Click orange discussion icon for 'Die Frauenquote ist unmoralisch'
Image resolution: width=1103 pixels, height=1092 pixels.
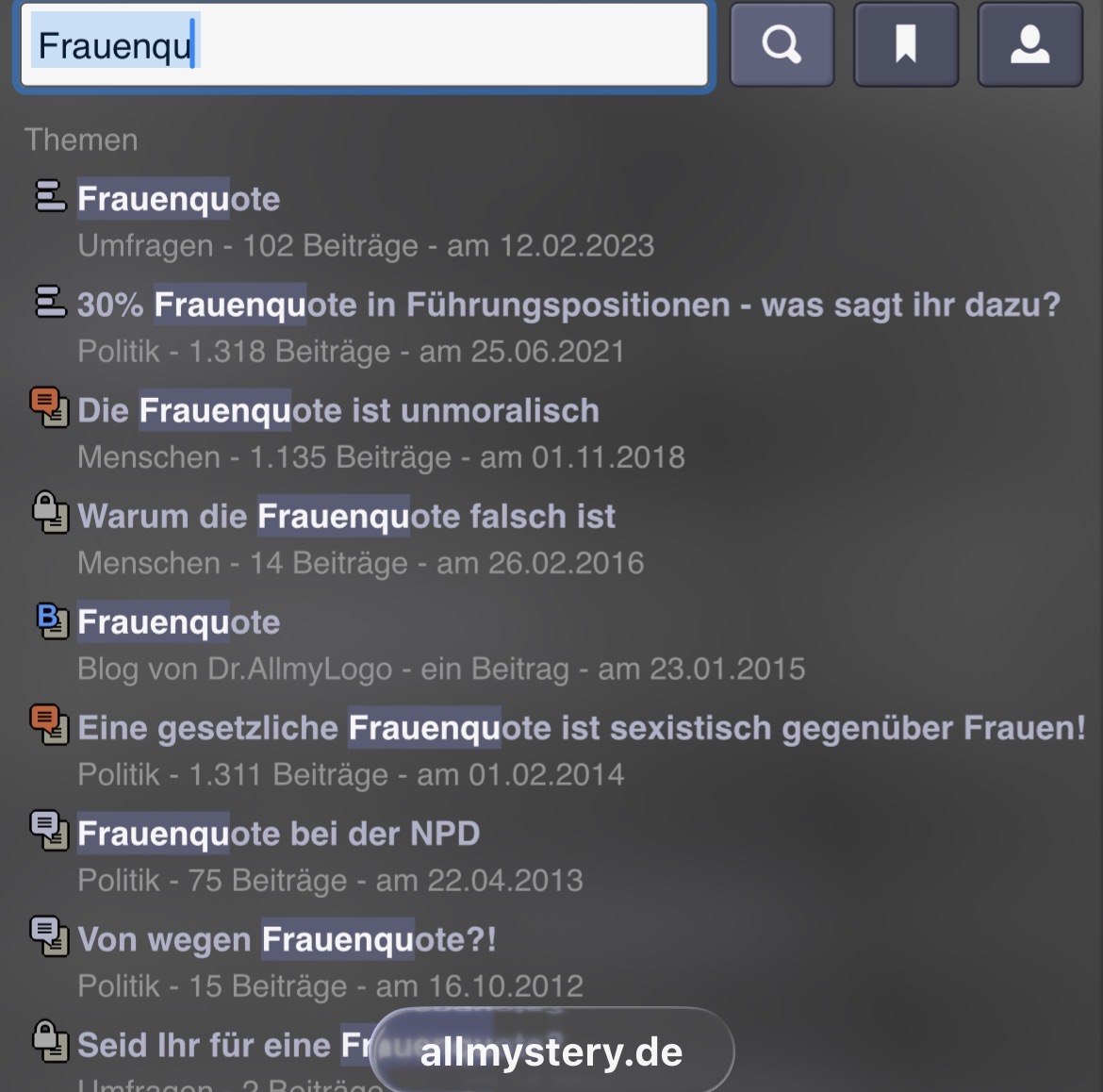[x=49, y=406]
